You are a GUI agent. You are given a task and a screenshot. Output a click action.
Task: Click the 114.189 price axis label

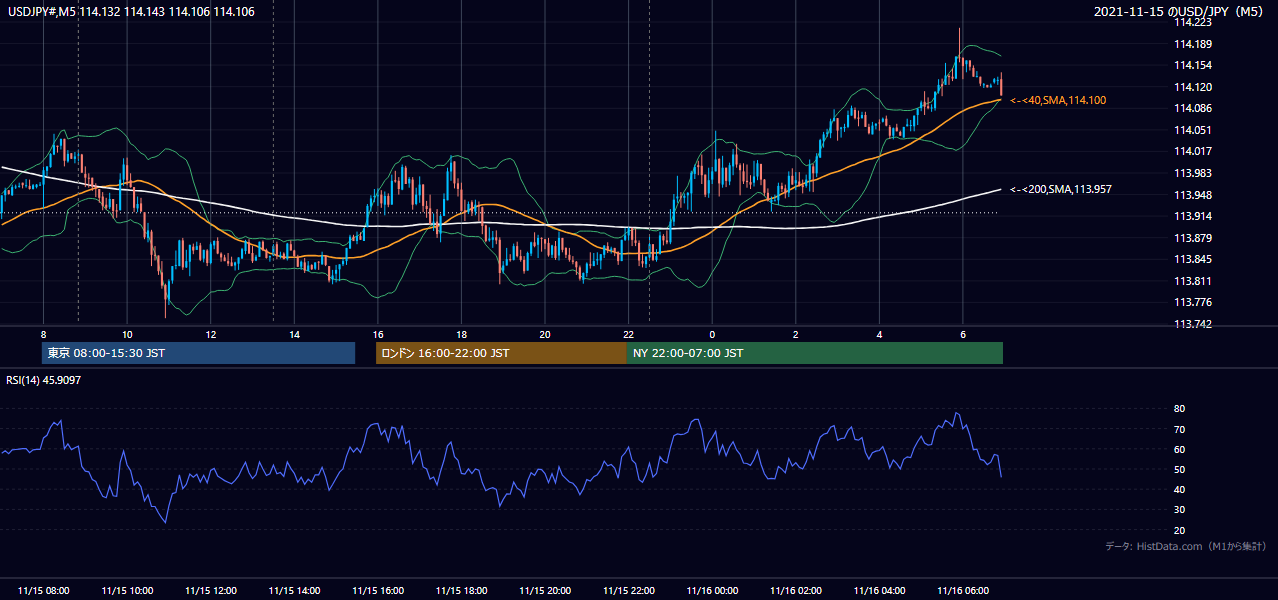click(x=1193, y=44)
